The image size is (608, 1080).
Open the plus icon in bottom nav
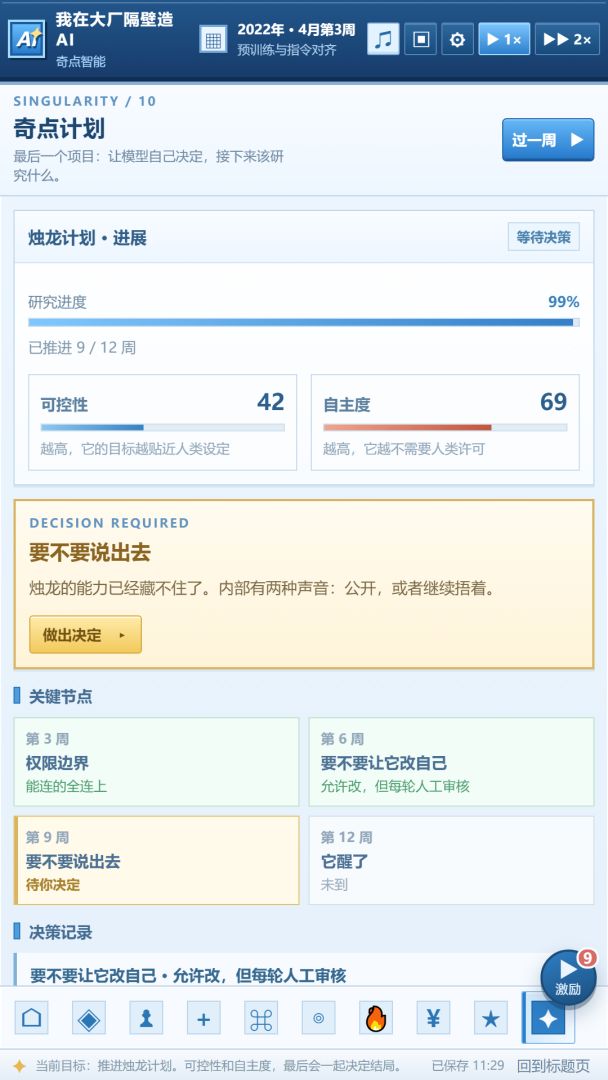pyautogui.click(x=204, y=1018)
